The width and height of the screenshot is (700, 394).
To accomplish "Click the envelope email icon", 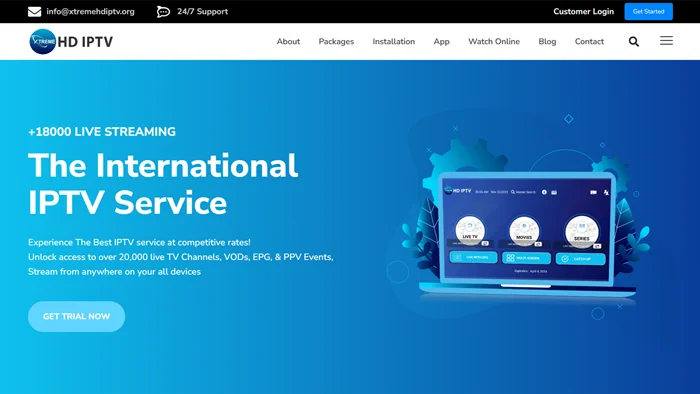I will click(34, 12).
